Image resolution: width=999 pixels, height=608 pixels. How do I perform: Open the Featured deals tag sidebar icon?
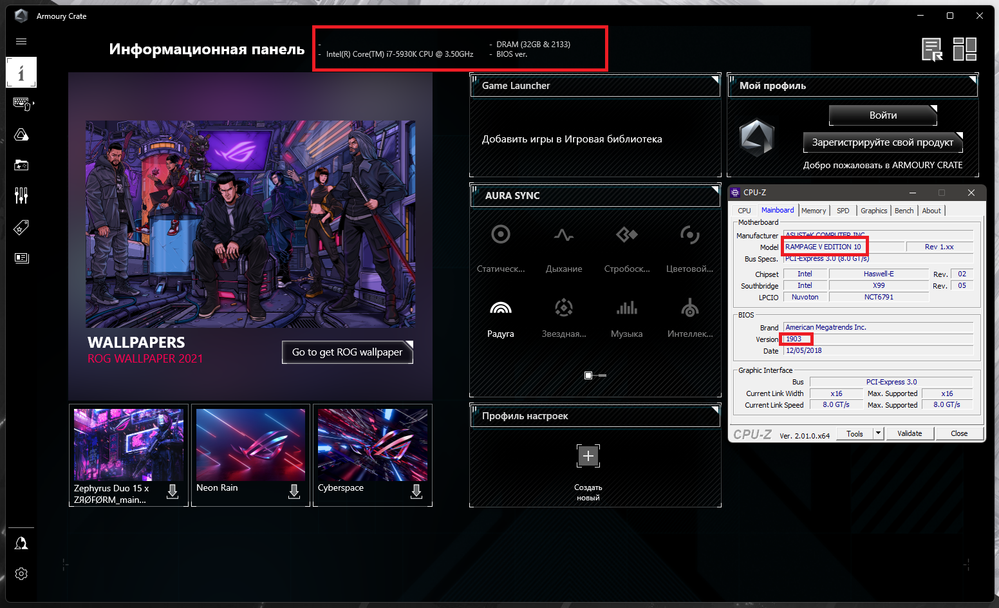coord(21,227)
